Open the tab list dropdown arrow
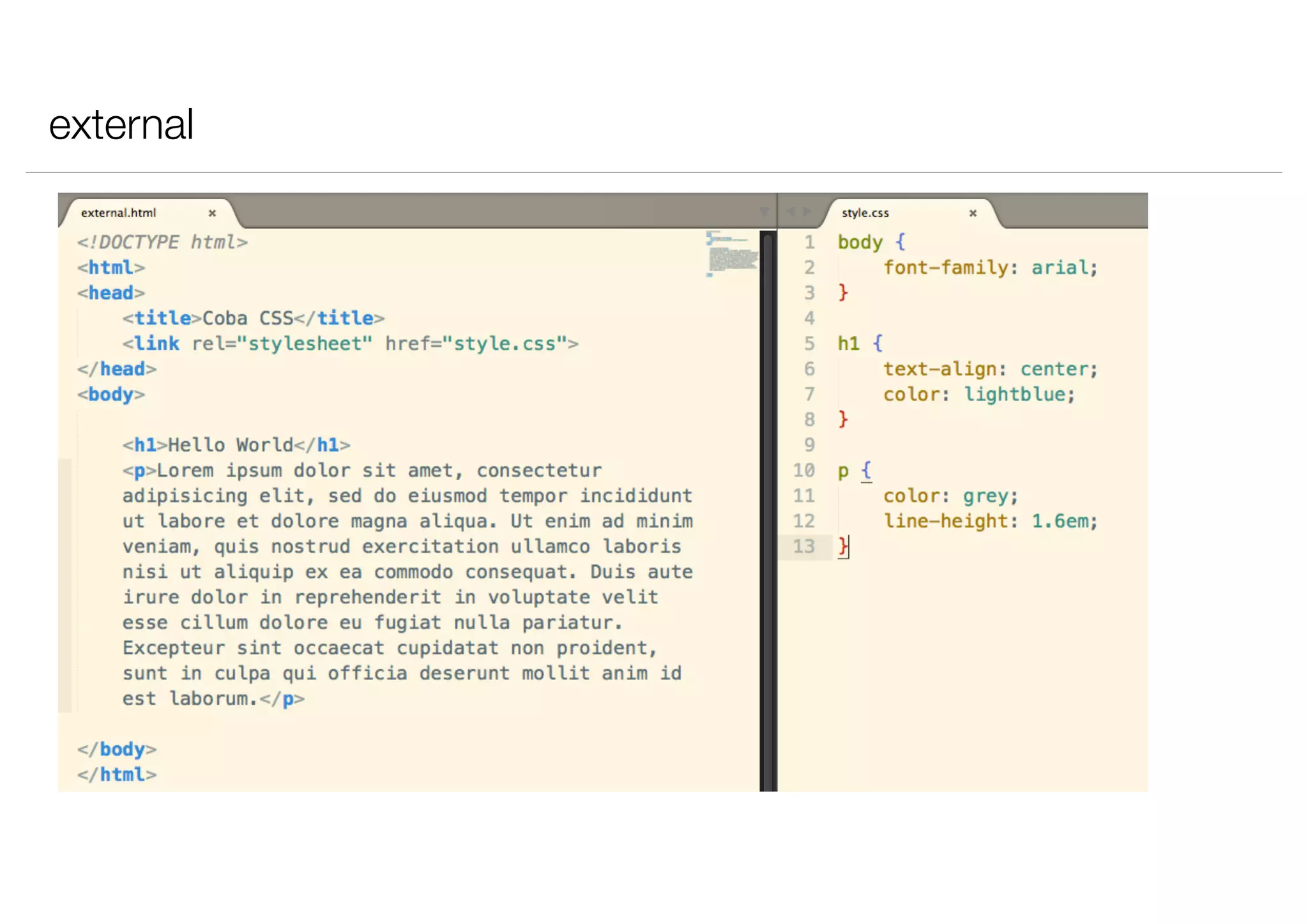1308x924 pixels. [x=764, y=211]
